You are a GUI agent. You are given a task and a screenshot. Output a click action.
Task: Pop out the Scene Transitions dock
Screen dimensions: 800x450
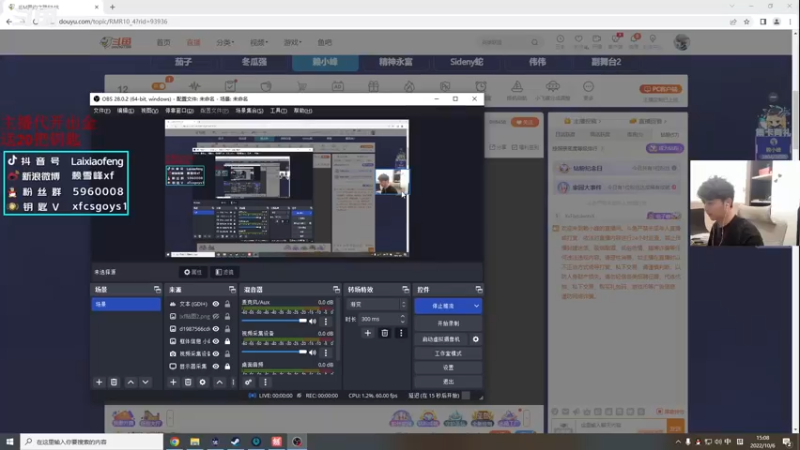[x=405, y=289]
